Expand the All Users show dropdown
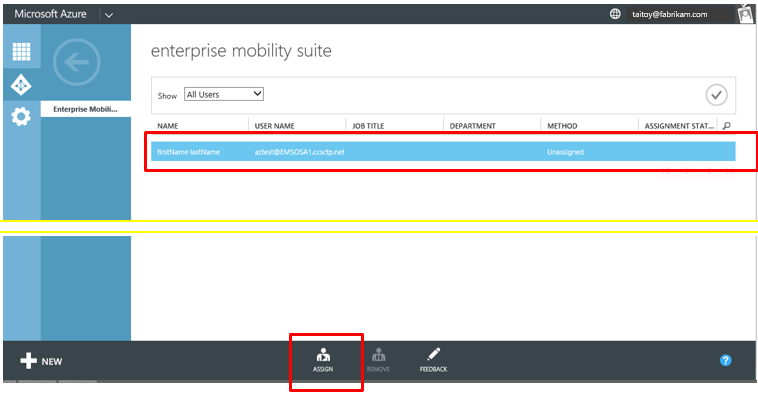Screen dimensions: 758x396 tap(224, 94)
